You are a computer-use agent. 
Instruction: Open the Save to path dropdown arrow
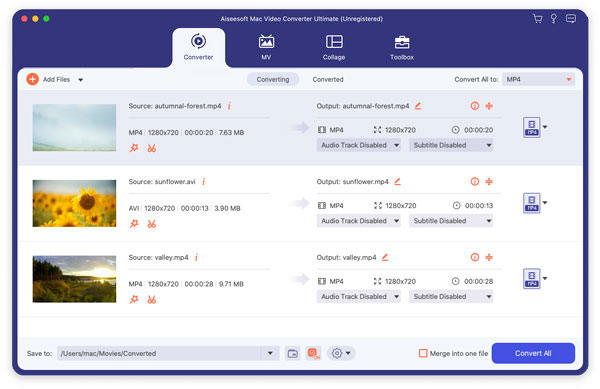pos(270,353)
